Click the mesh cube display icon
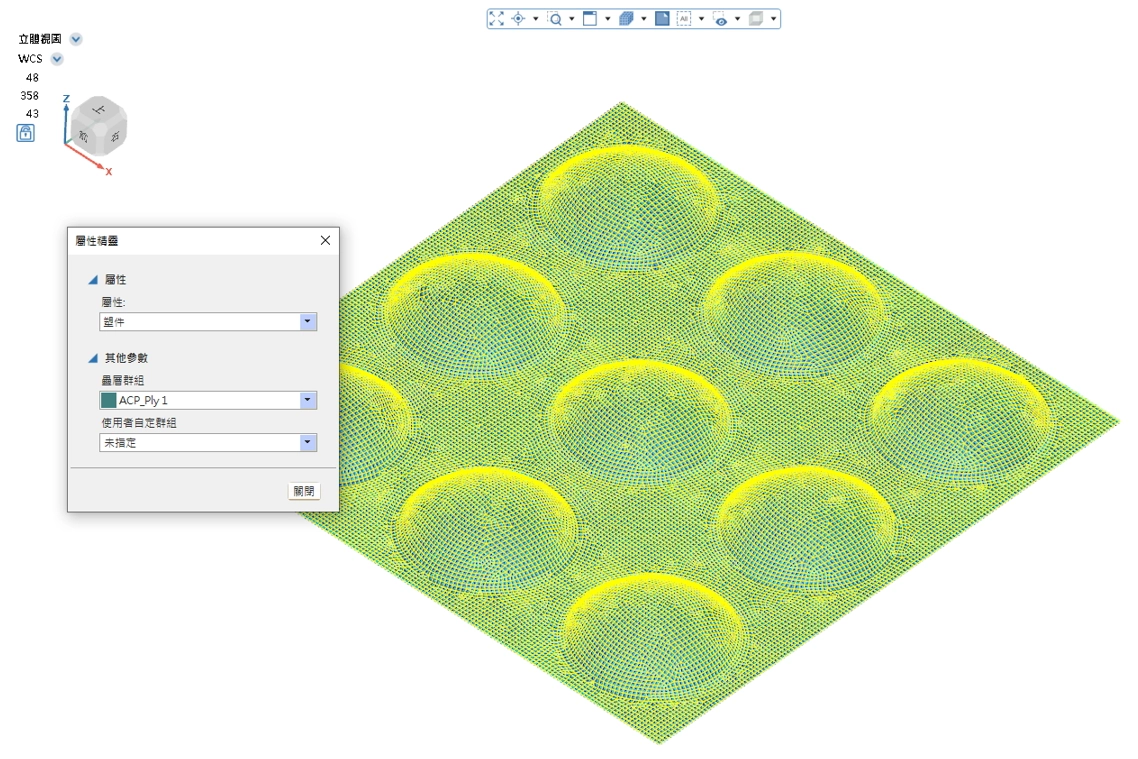This screenshot has width=1138, height=759. click(626, 19)
